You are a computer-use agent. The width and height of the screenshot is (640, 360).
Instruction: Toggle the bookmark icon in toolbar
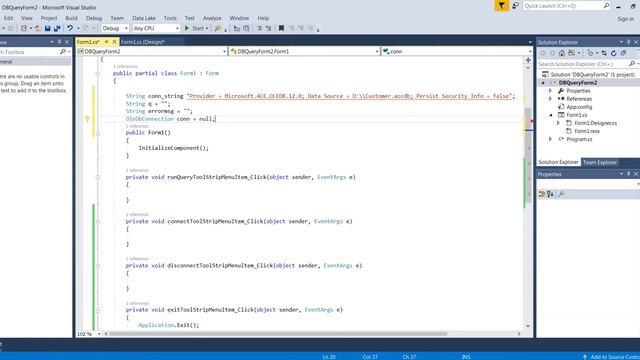(281, 28)
